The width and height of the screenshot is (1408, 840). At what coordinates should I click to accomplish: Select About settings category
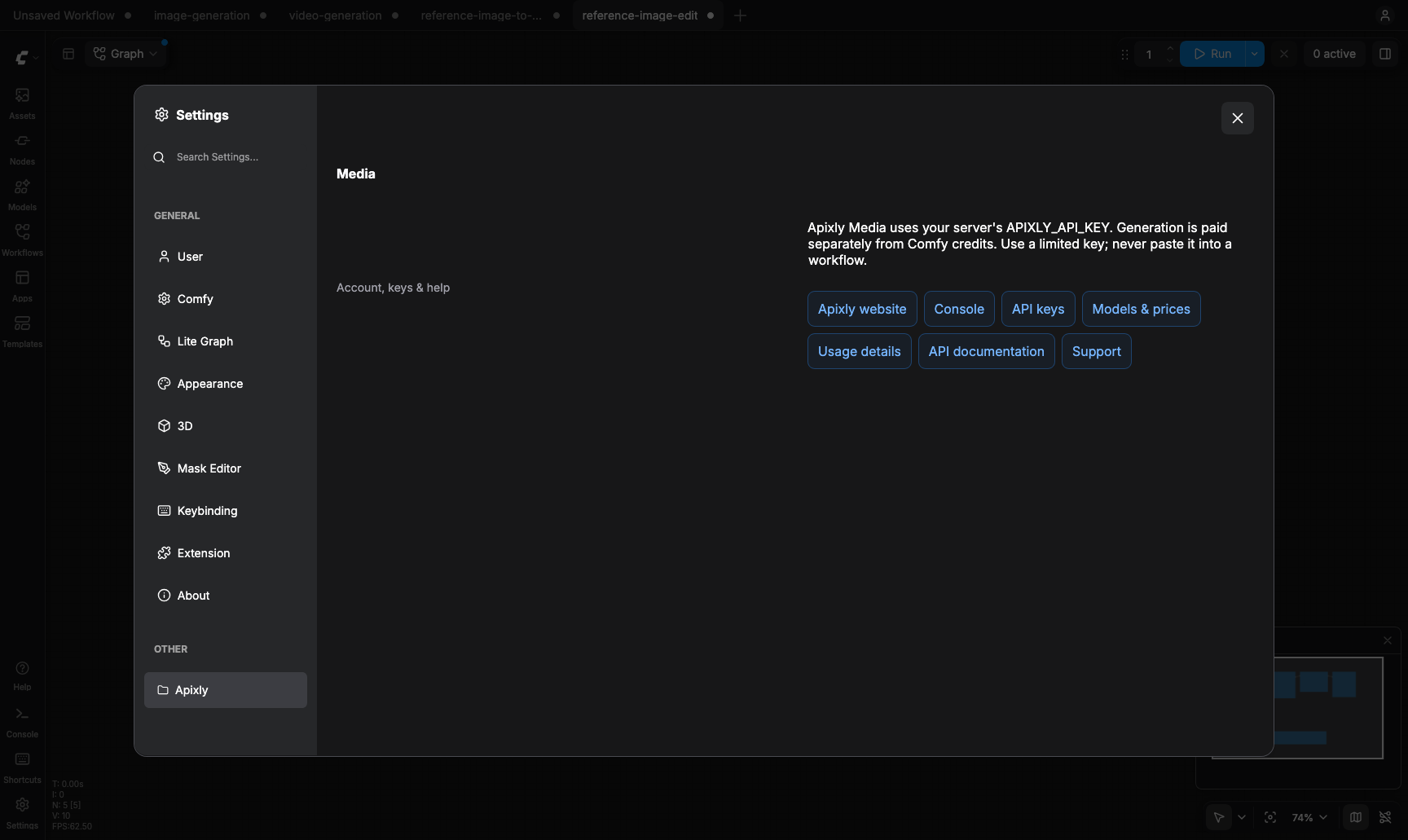pyautogui.click(x=226, y=596)
